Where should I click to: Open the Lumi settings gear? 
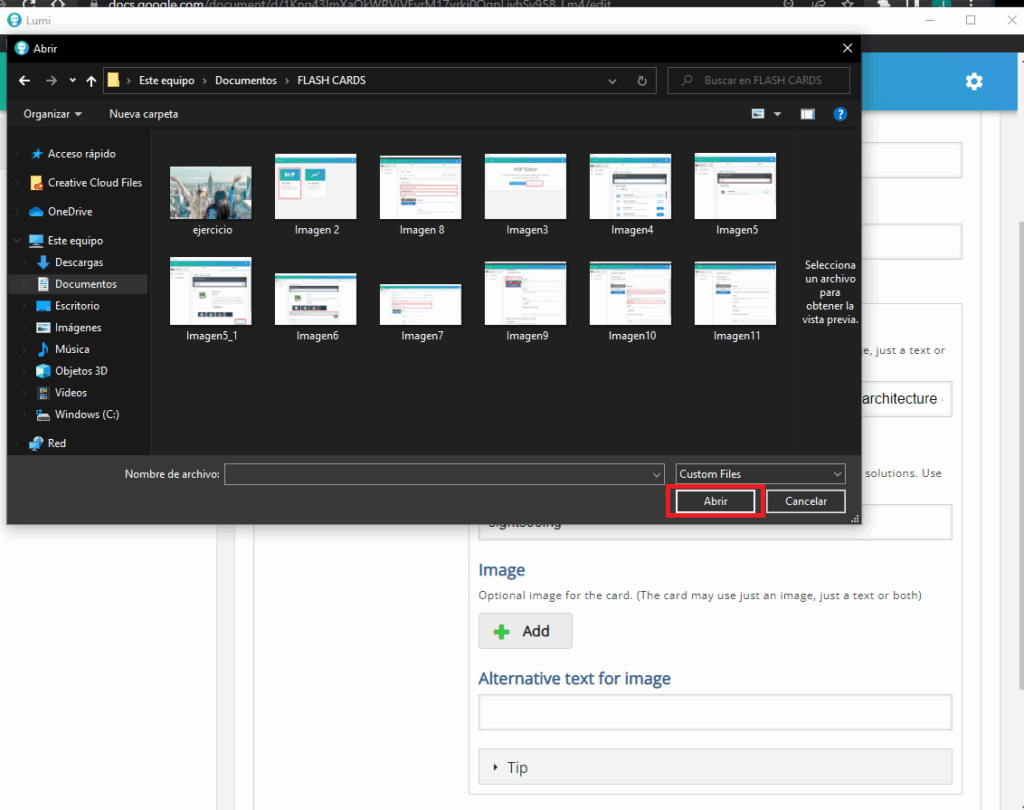tap(974, 82)
